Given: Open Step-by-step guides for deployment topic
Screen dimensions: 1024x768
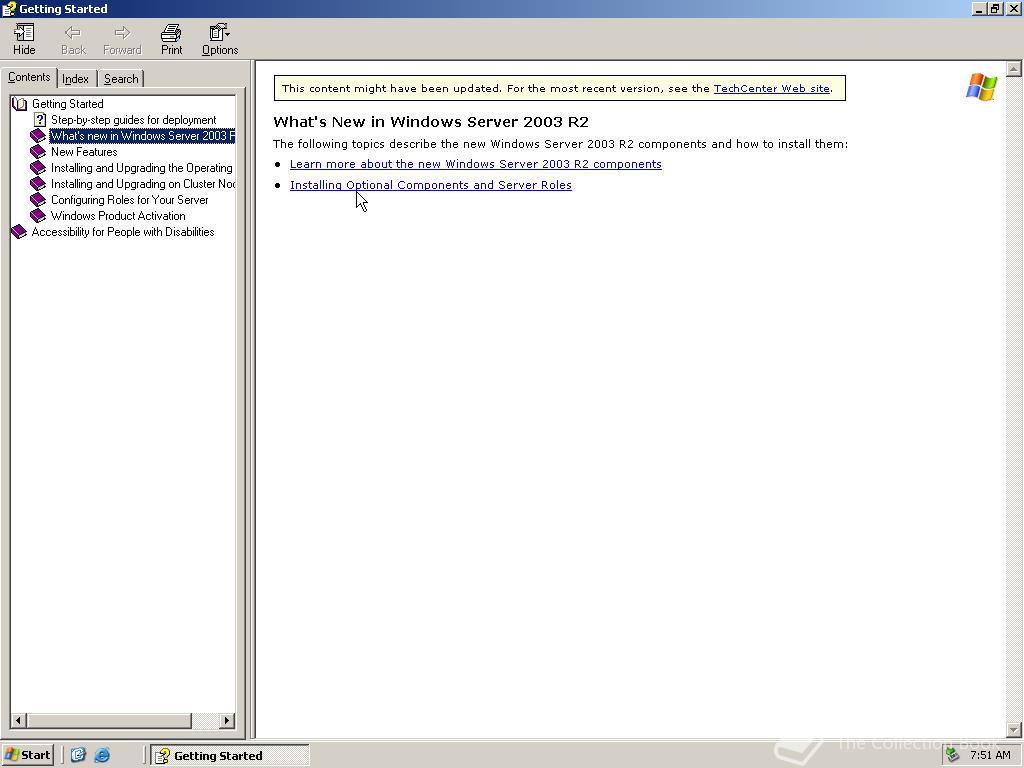Looking at the screenshot, I should [133, 120].
